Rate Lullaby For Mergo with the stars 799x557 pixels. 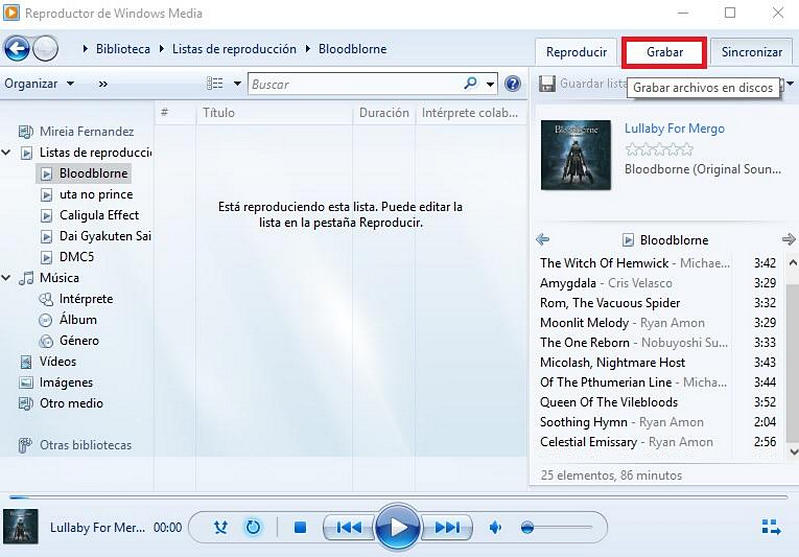(659, 149)
